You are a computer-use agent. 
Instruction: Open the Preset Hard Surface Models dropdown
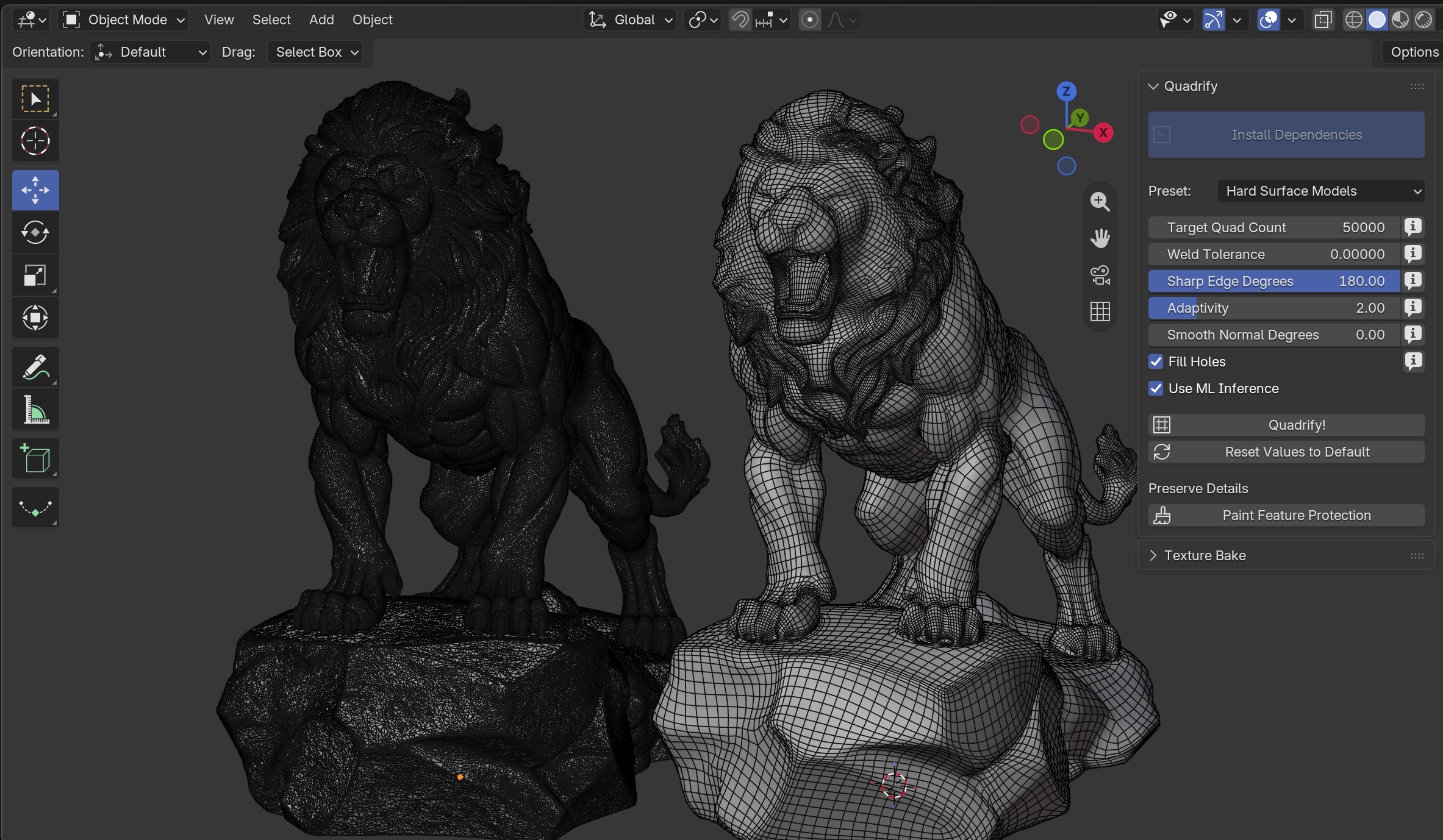pyautogui.click(x=1320, y=191)
